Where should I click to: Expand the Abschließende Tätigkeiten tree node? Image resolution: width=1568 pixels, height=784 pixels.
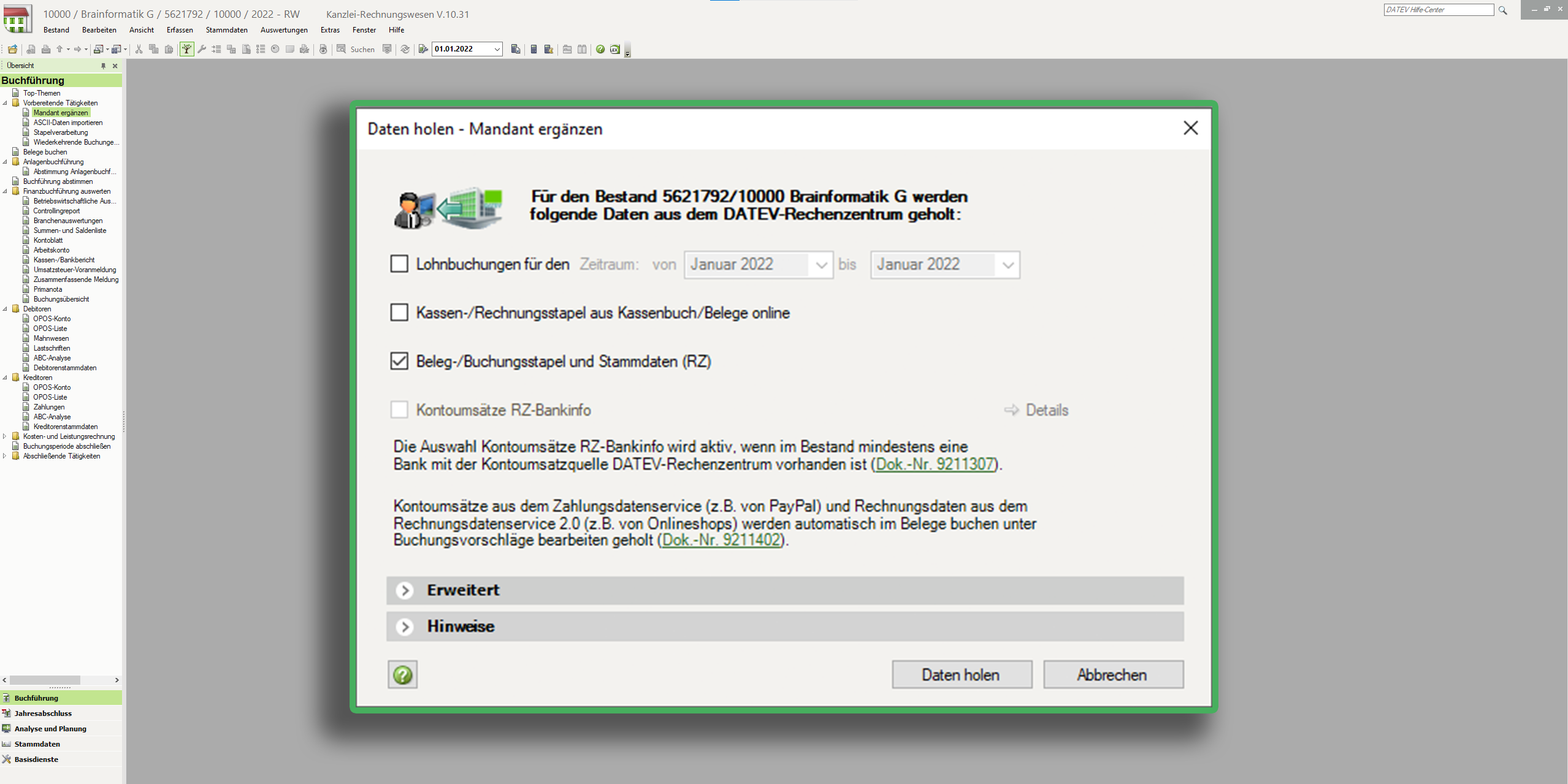click(x=5, y=456)
